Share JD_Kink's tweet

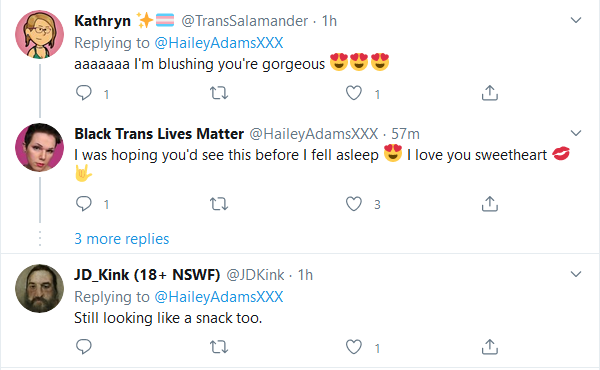(489, 347)
